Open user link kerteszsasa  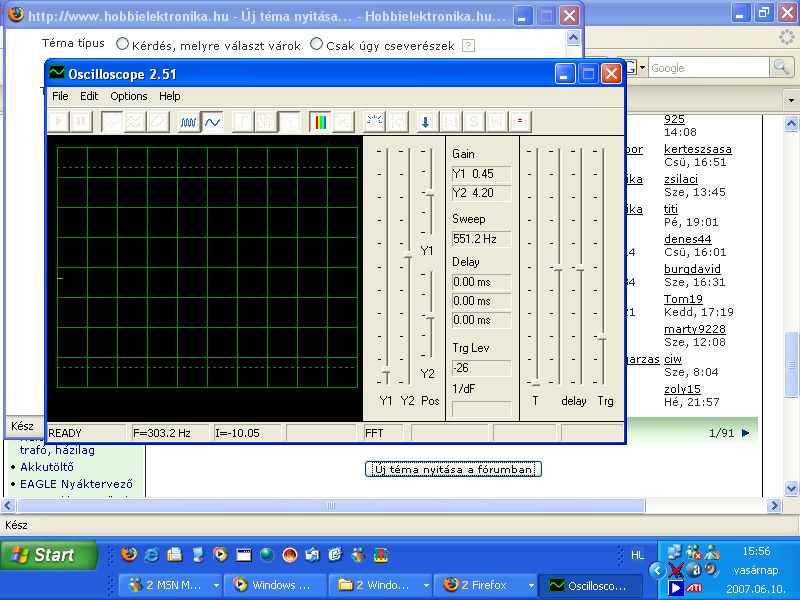[697, 149]
